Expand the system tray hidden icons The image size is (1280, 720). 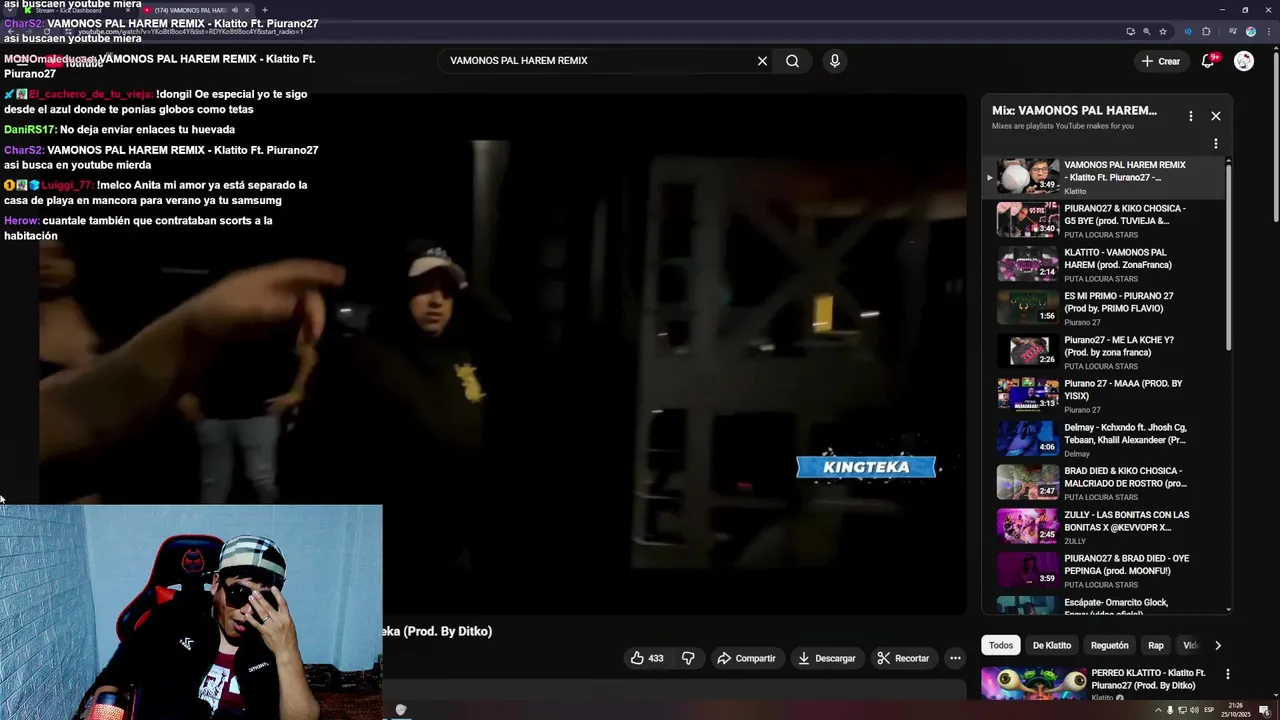1159,710
